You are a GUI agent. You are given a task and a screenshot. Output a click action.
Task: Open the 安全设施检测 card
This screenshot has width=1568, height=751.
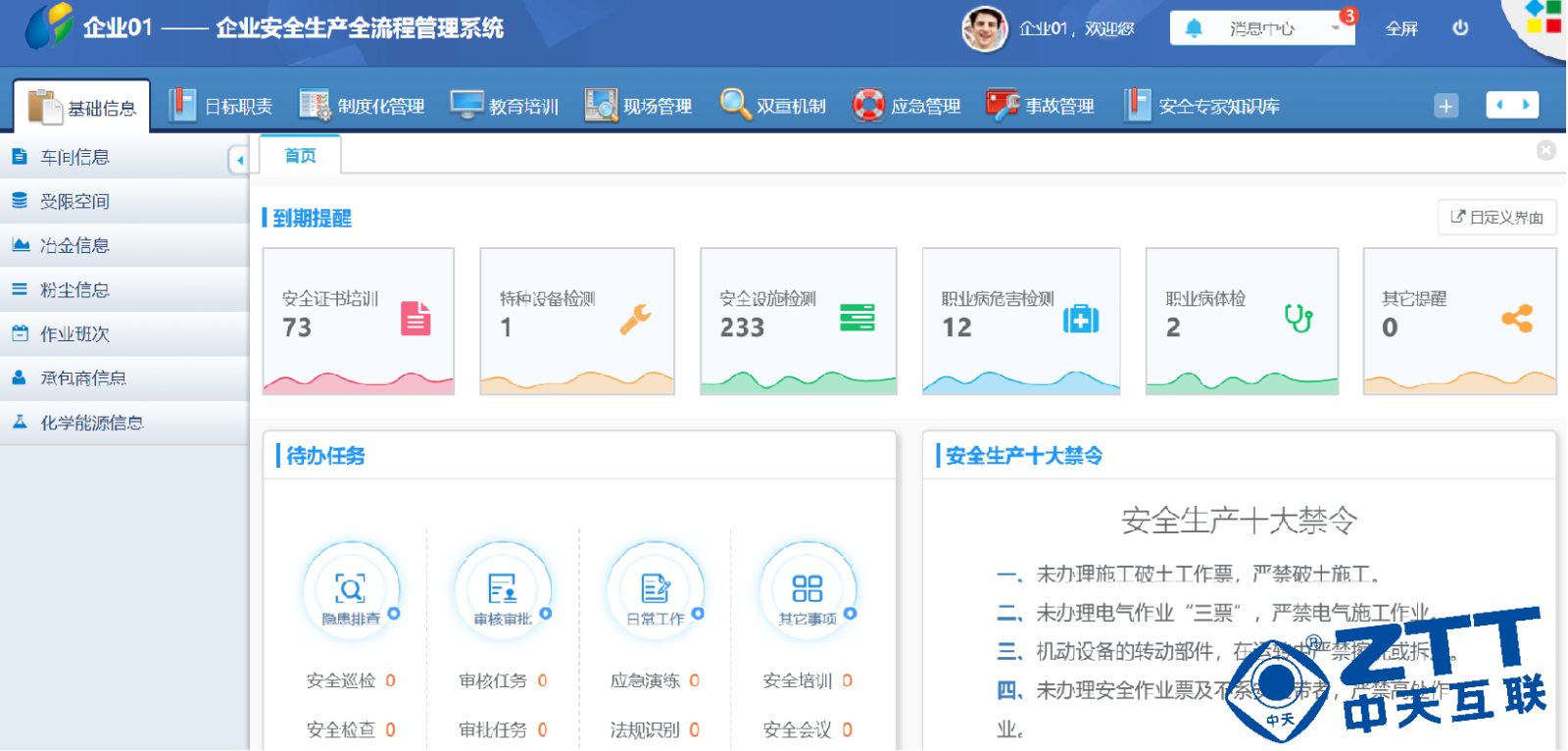tap(799, 322)
